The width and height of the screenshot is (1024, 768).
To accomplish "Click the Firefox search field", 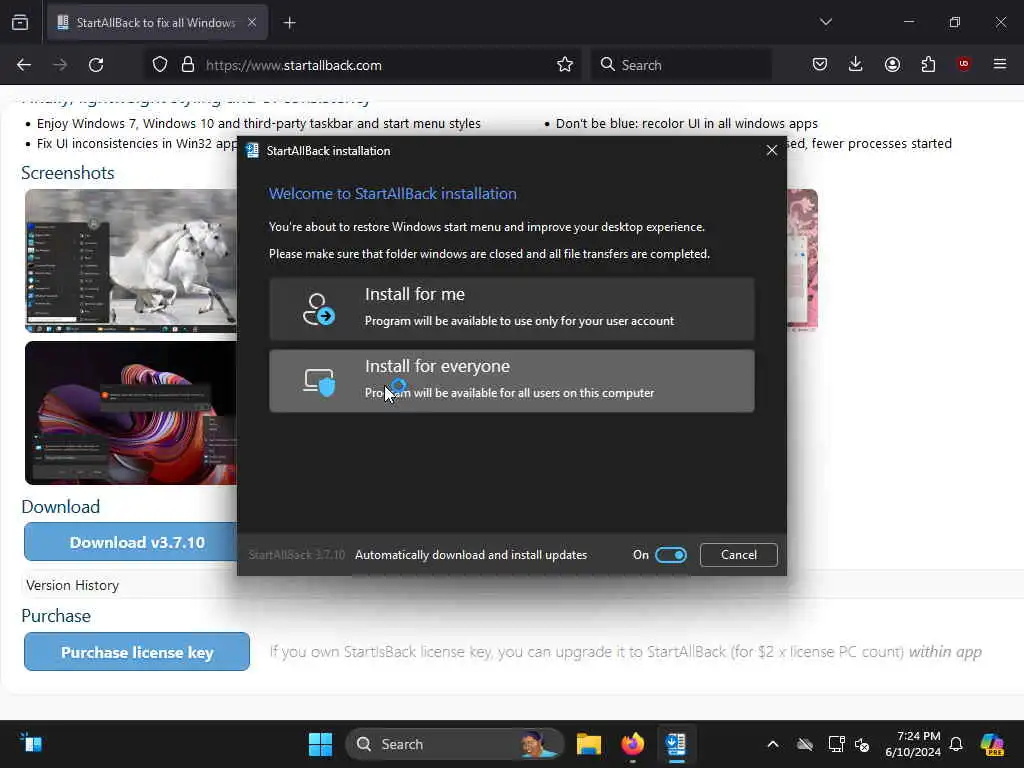I will (681, 65).
